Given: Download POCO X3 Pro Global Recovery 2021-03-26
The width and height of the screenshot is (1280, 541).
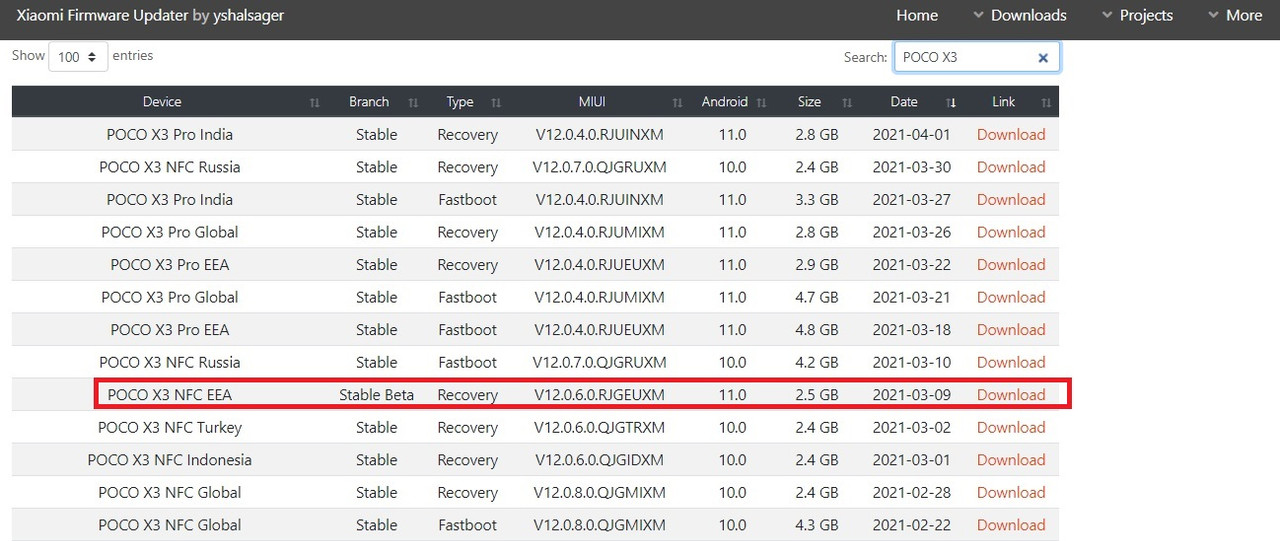Looking at the screenshot, I should pyautogui.click(x=1011, y=232).
